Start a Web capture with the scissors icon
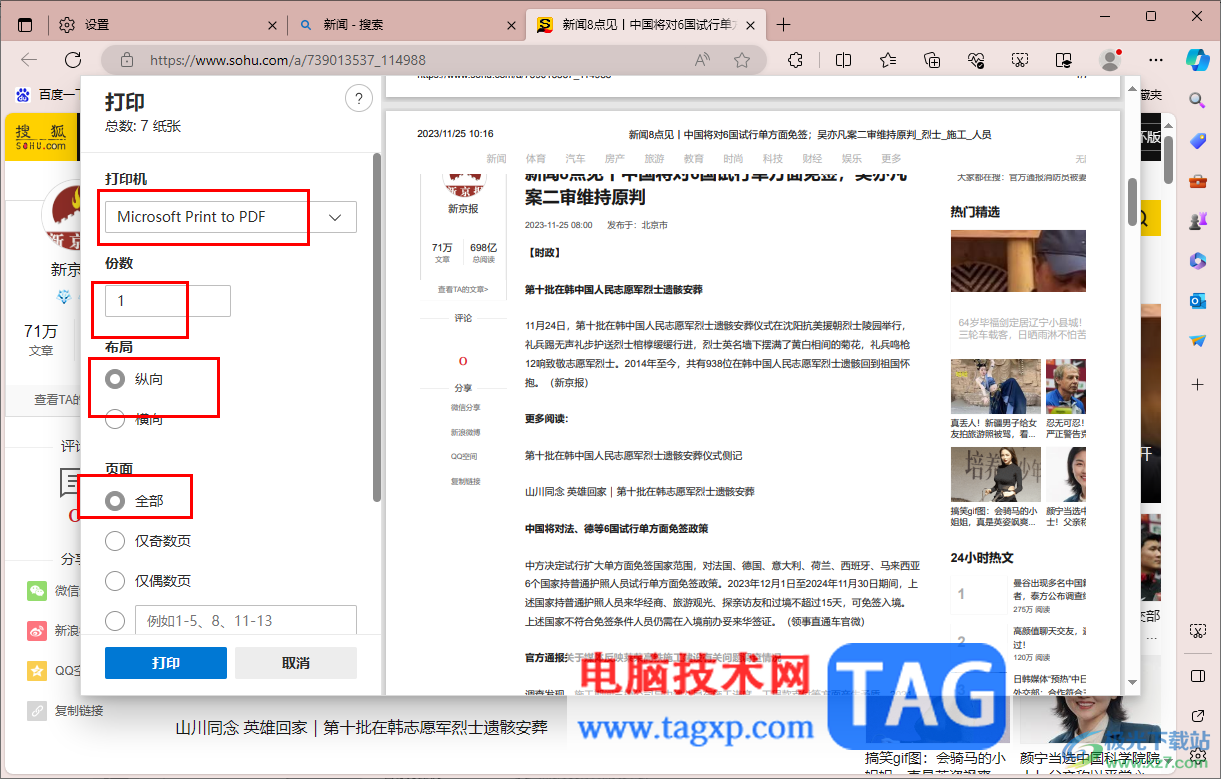 point(1019,60)
